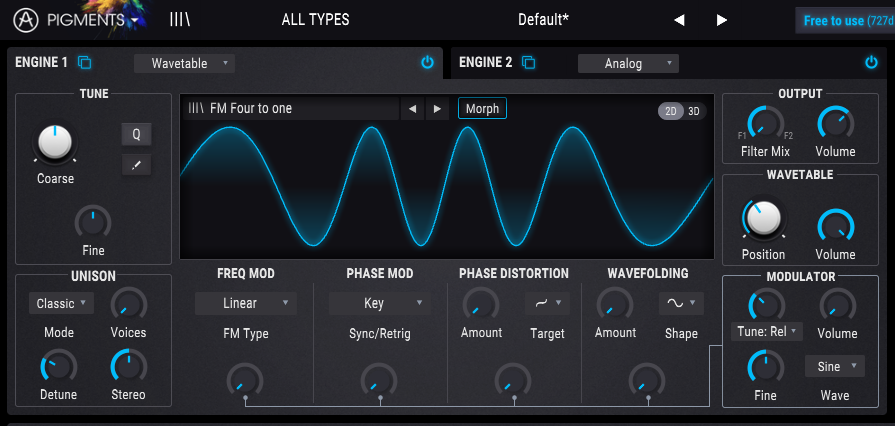Select next wavetable arrow

[437, 108]
